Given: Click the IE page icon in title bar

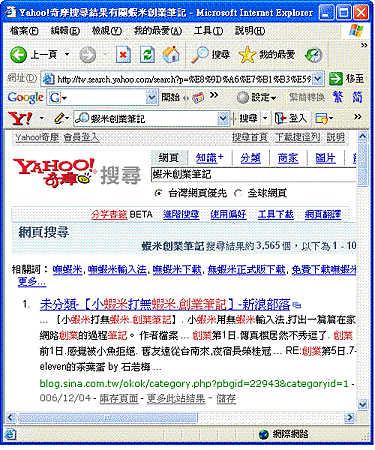Looking at the screenshot, I should [10, 12].
